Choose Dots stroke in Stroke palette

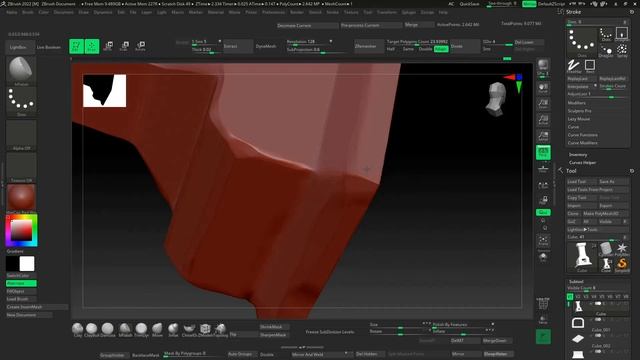point(607,35)
